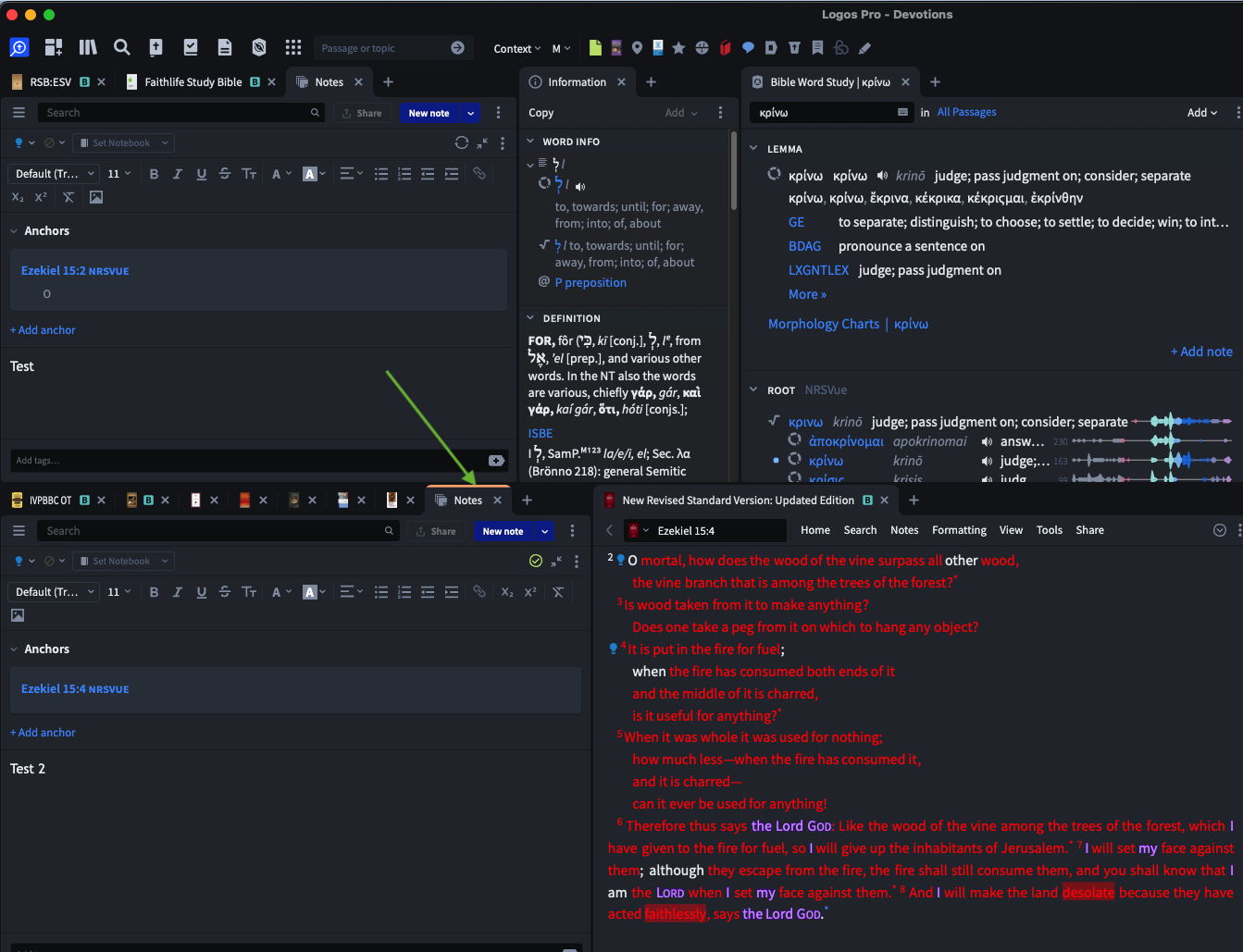
Task: Open the P preposition link
Action: pyautogui.click(x=590, y=283)
